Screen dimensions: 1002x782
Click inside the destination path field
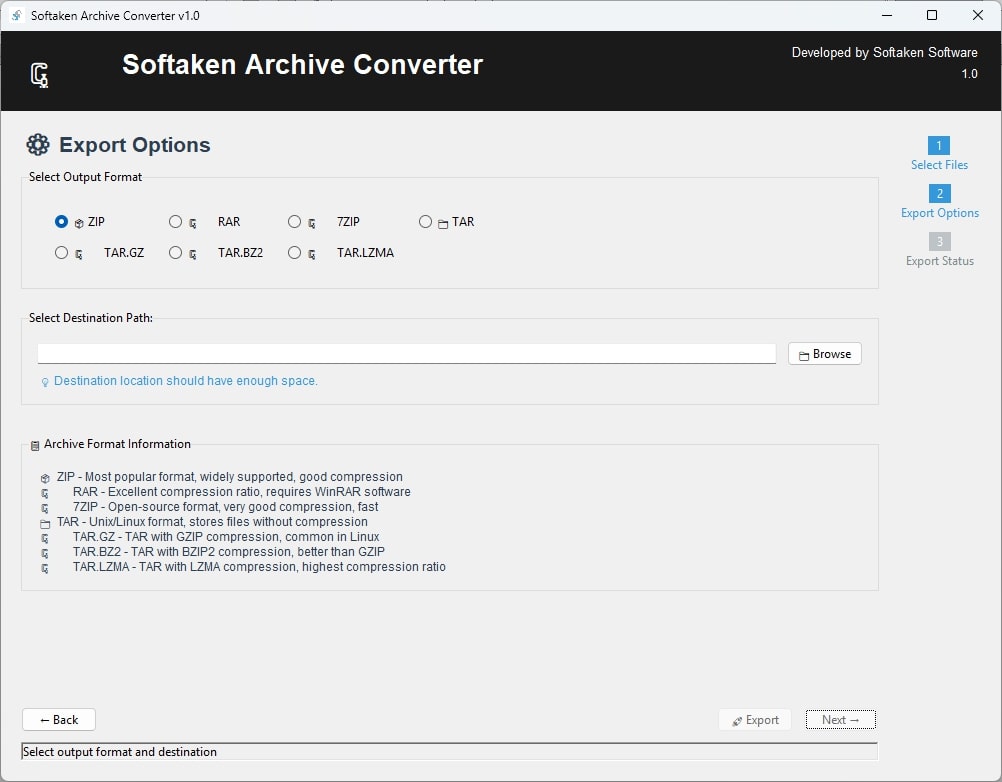[405, 353]
